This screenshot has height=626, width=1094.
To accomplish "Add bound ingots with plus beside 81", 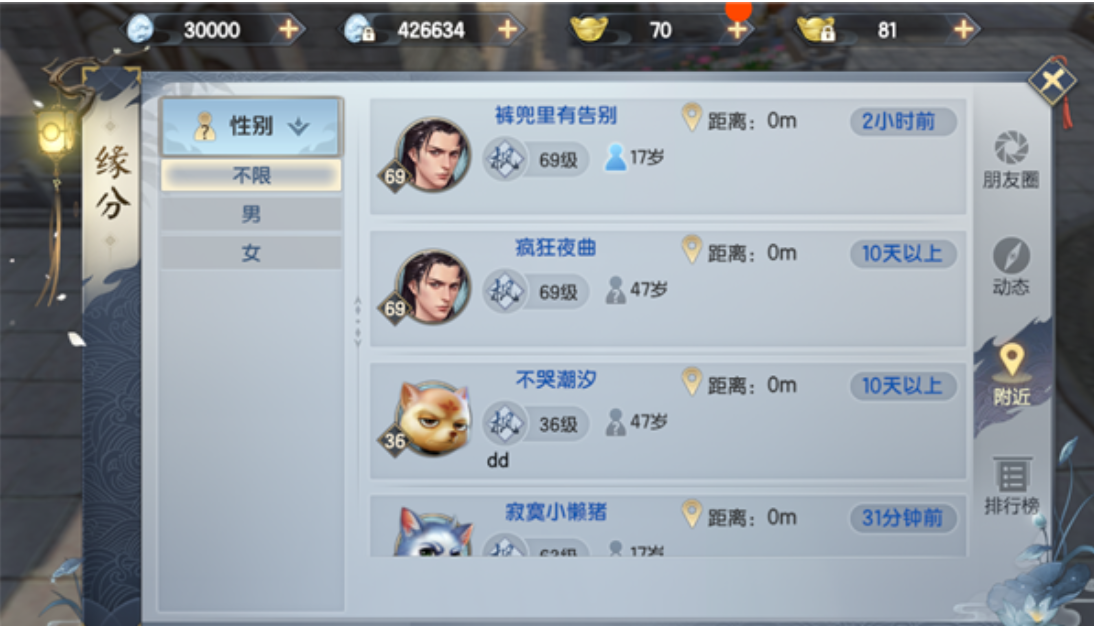I will (964, 29).
